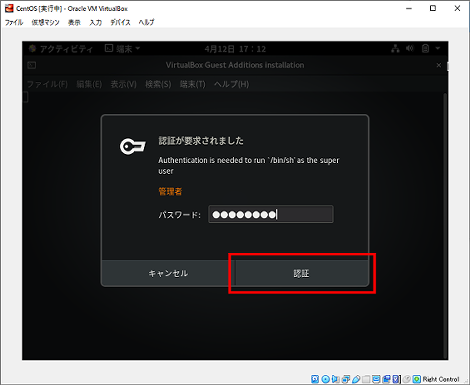Click the key icon in authentication dialog

133,147
